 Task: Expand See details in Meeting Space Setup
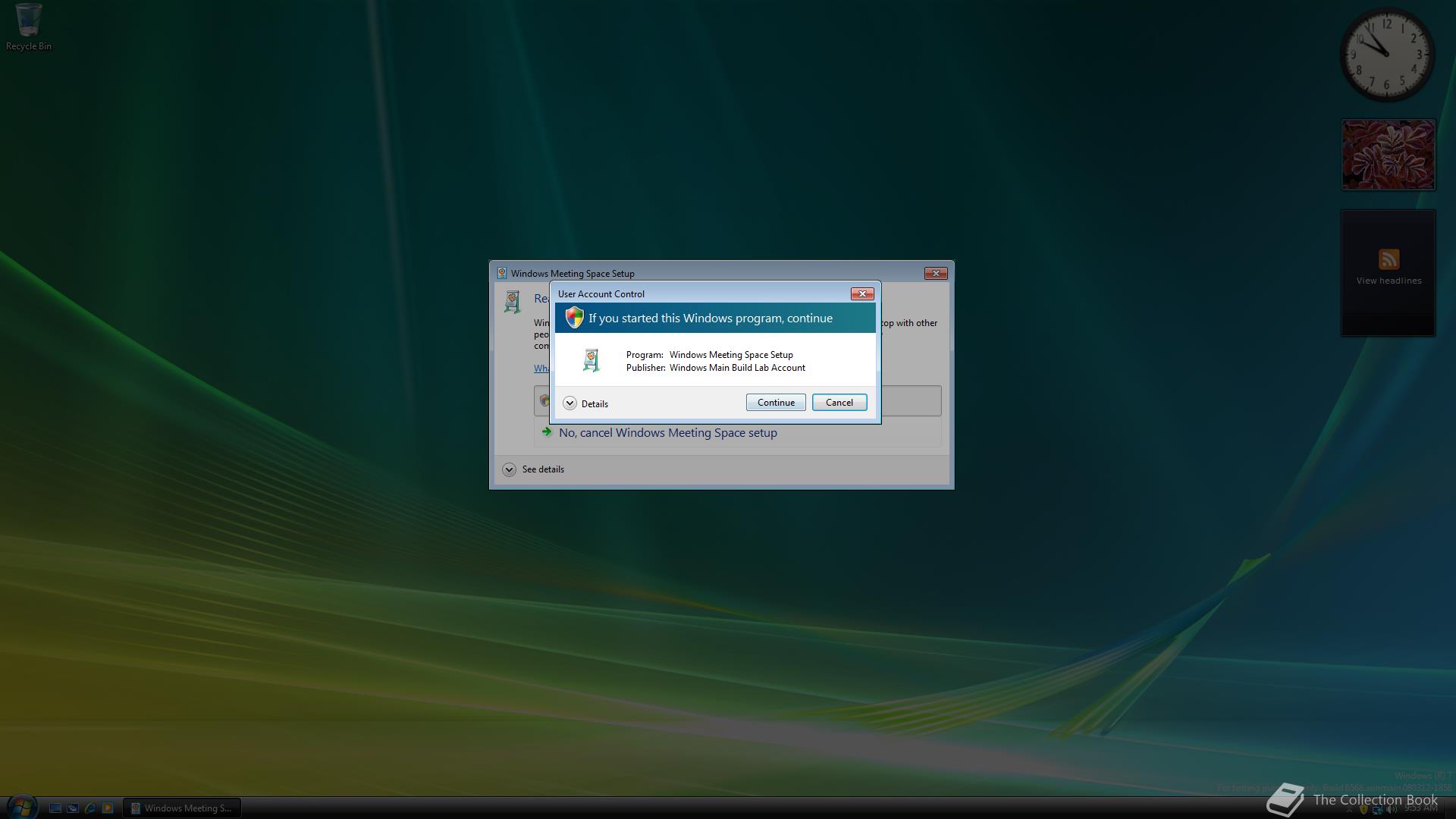click(x=533, y=469)
